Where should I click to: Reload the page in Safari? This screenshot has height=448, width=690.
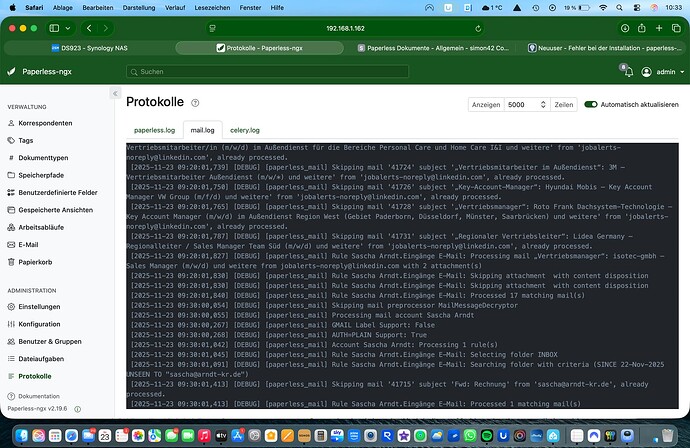click(478, 29)
